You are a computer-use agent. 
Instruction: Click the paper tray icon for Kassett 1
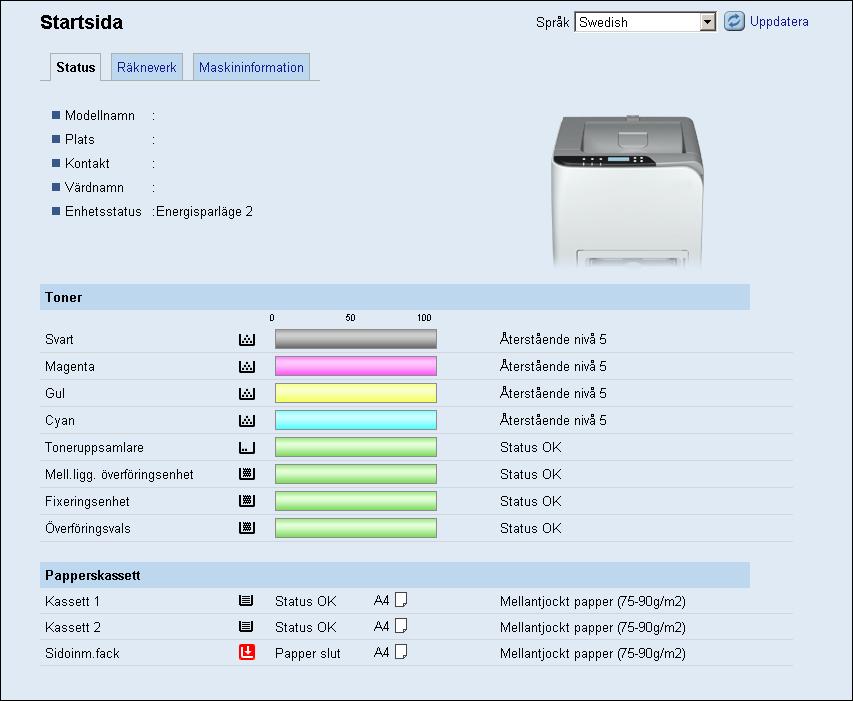tap(246, 600)
